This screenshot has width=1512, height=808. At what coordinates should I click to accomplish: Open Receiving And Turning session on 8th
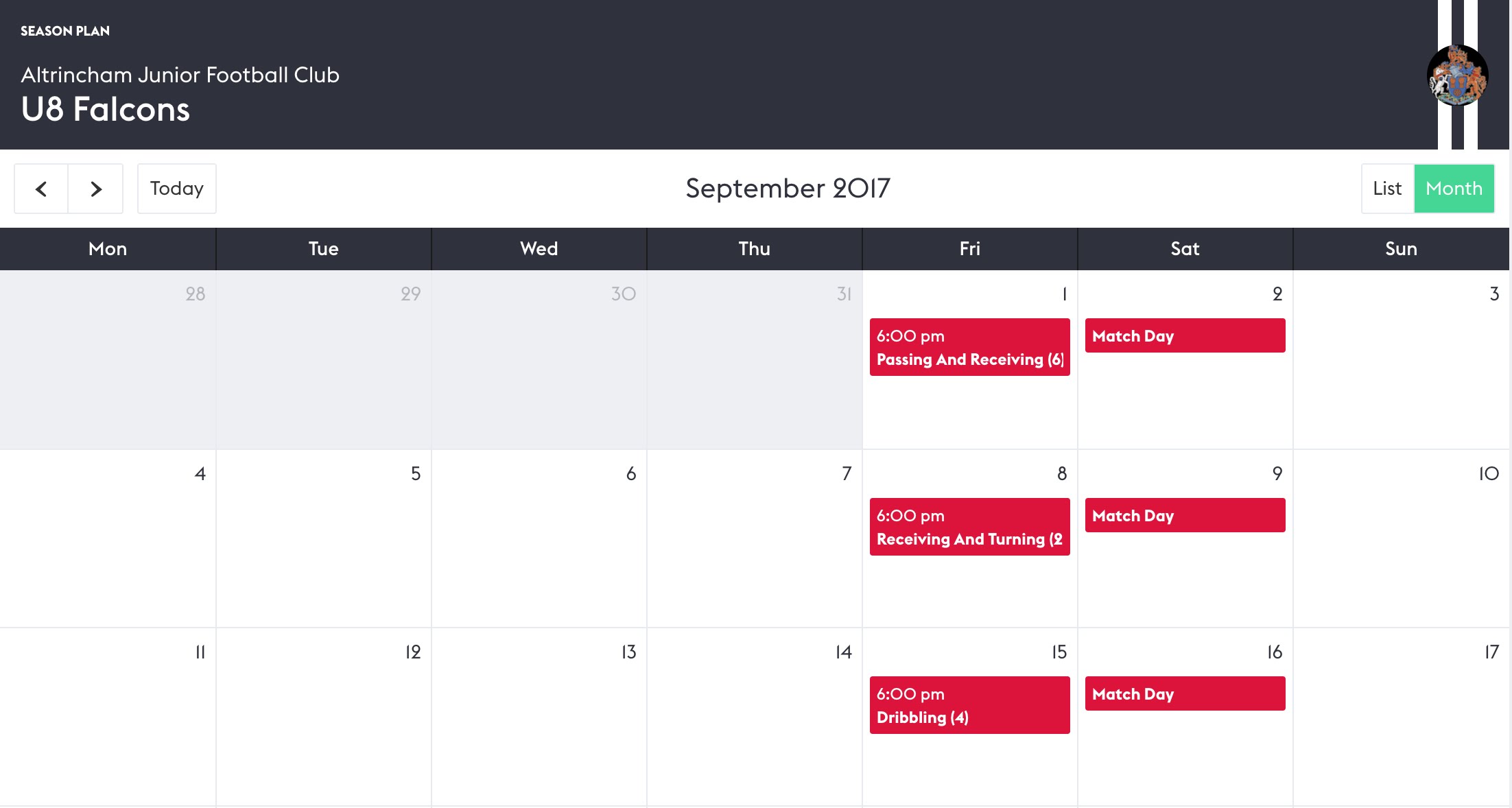pyautogui.click(x=969, y=527)
